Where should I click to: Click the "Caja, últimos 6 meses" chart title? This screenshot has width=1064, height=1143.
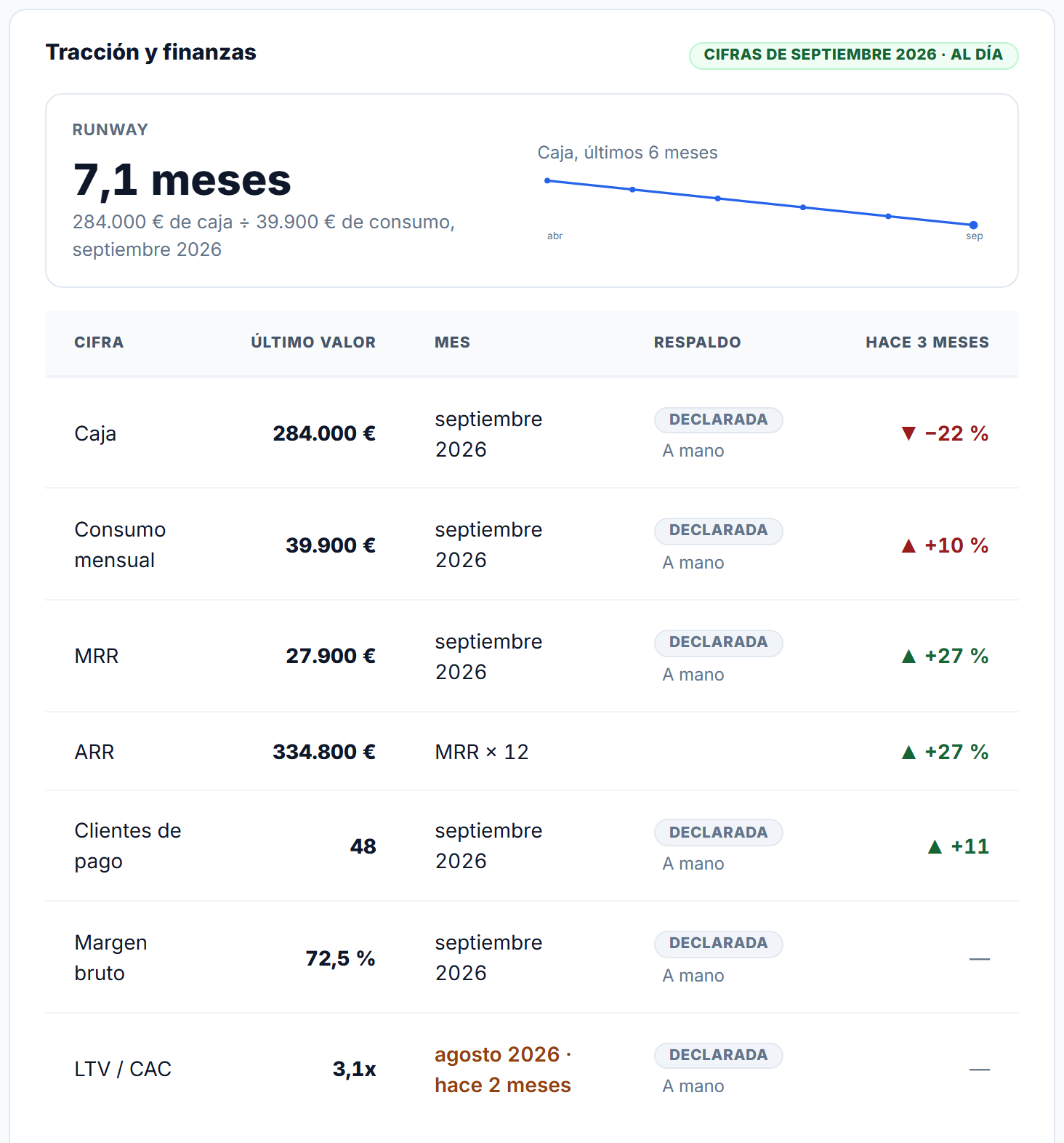(x=628, y=153)
